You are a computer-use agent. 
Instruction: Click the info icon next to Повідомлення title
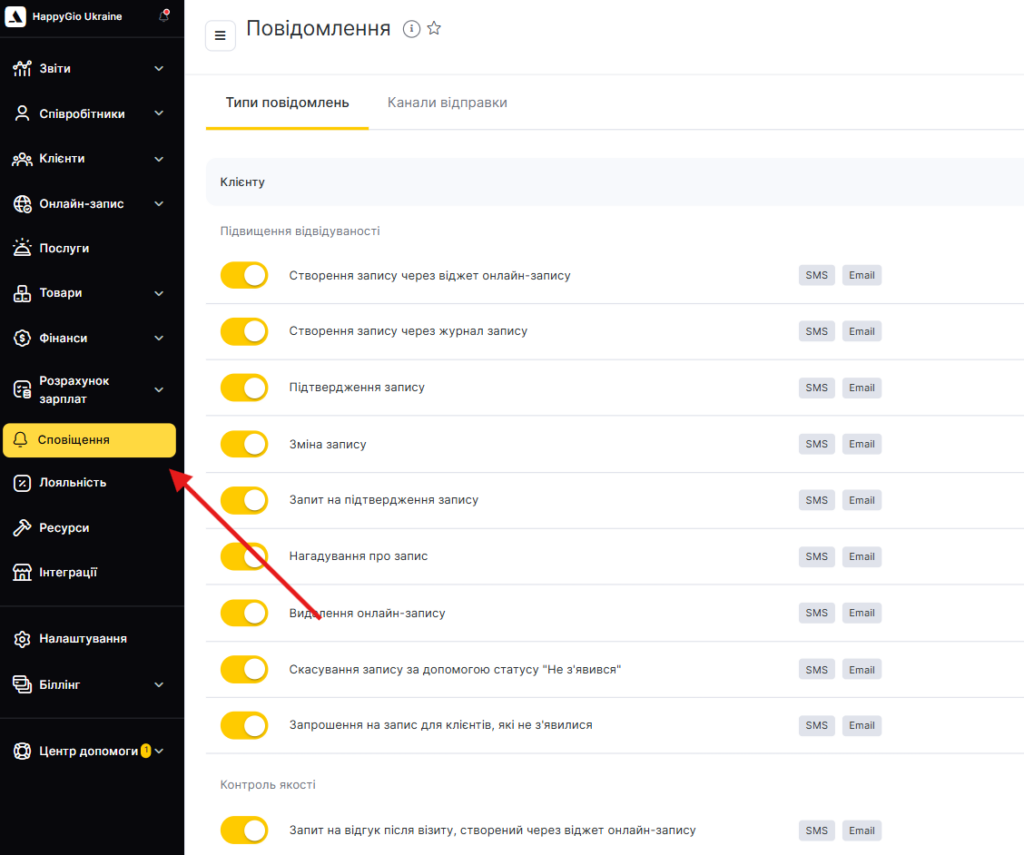(411, 29)
